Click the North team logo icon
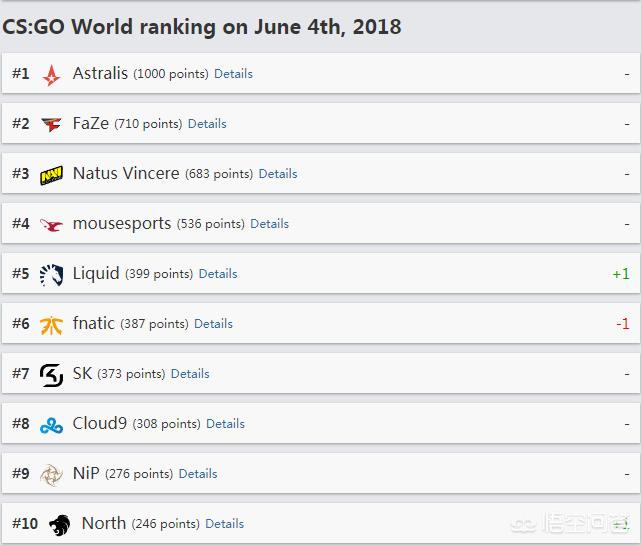 (x=59, y=524)
